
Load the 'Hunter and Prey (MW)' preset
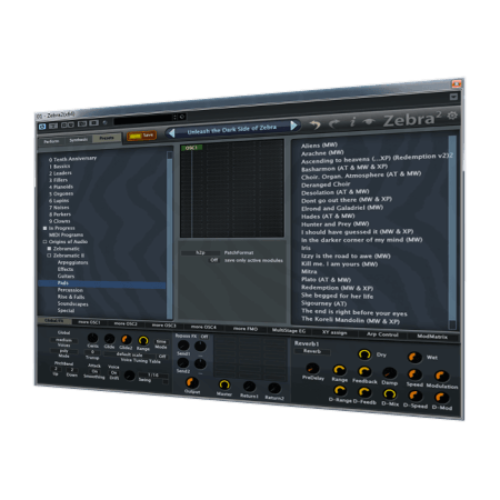point(335,224)
